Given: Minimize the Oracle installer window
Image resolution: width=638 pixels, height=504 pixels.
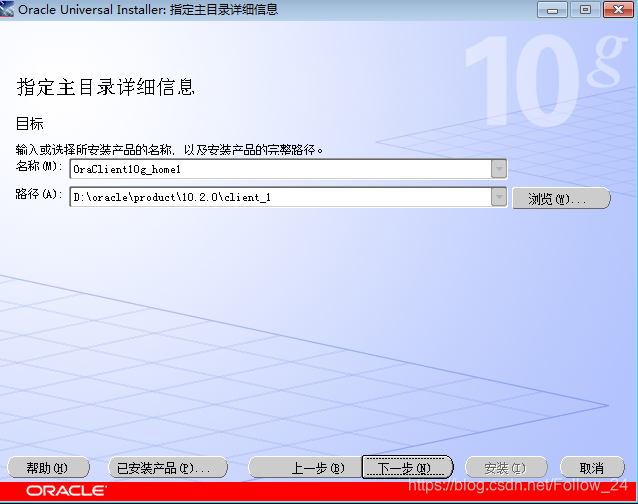Looking at the screenshot, I should [552, 9].
